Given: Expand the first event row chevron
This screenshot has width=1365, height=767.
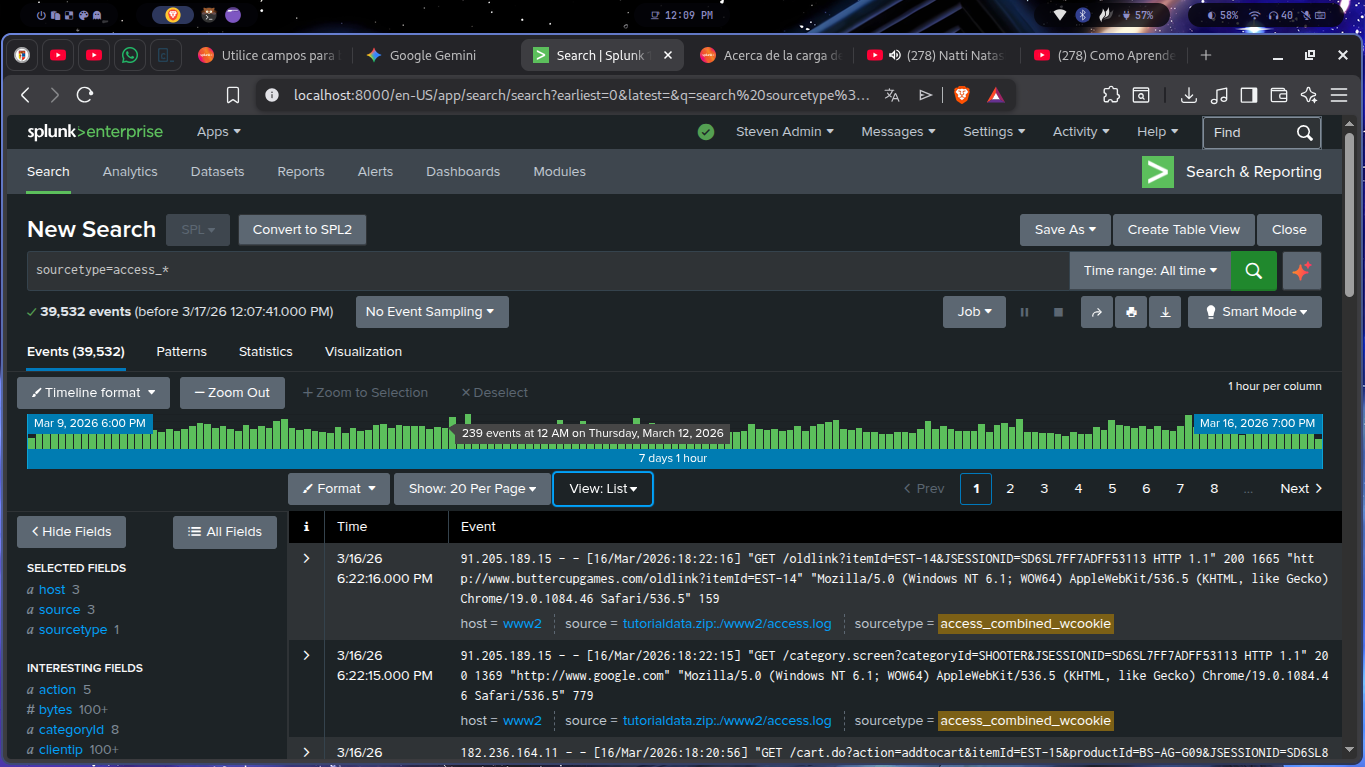Looking at the screenshot, I should point(307,558).
